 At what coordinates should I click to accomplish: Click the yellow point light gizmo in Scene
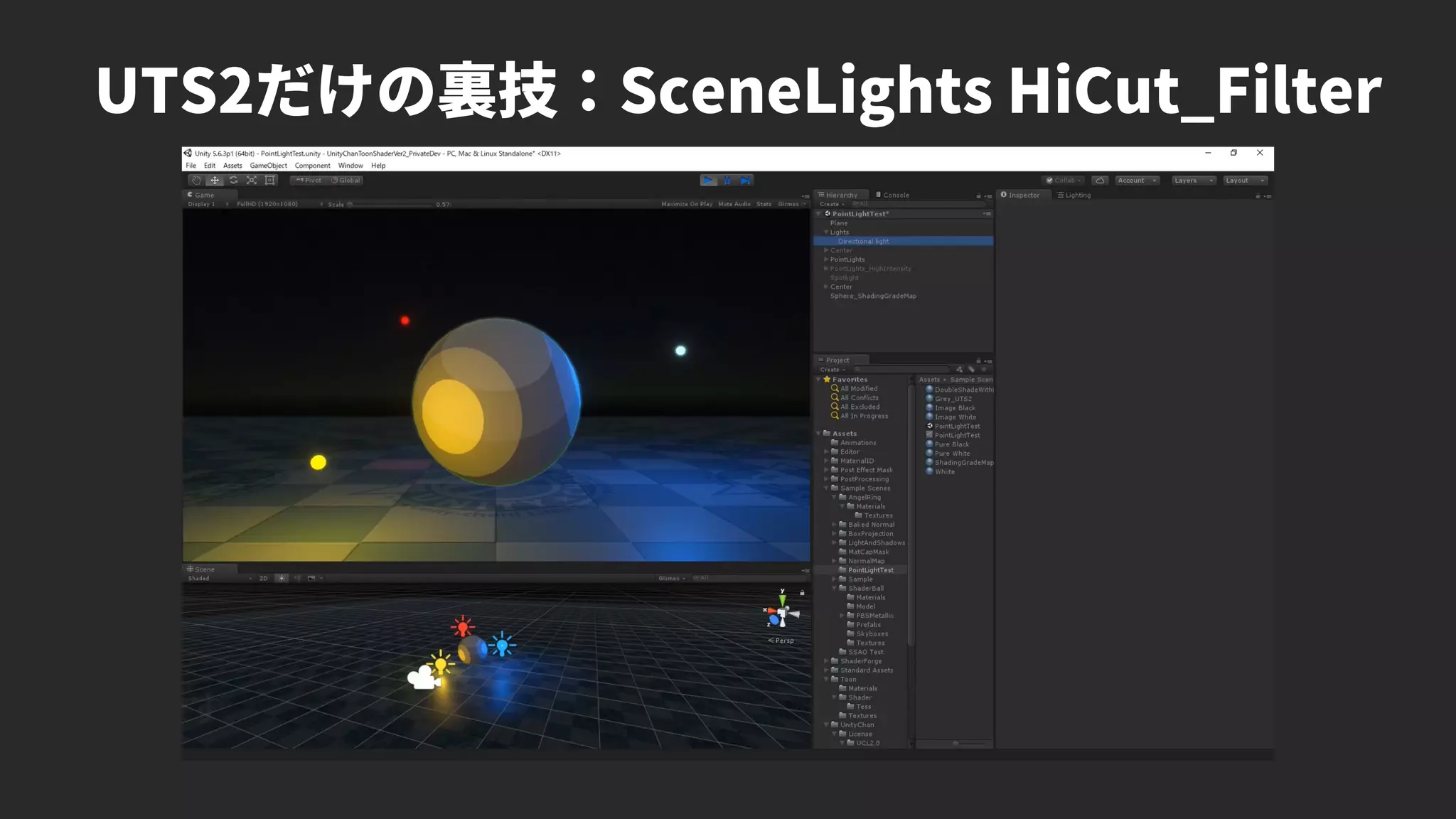point(441,663)
